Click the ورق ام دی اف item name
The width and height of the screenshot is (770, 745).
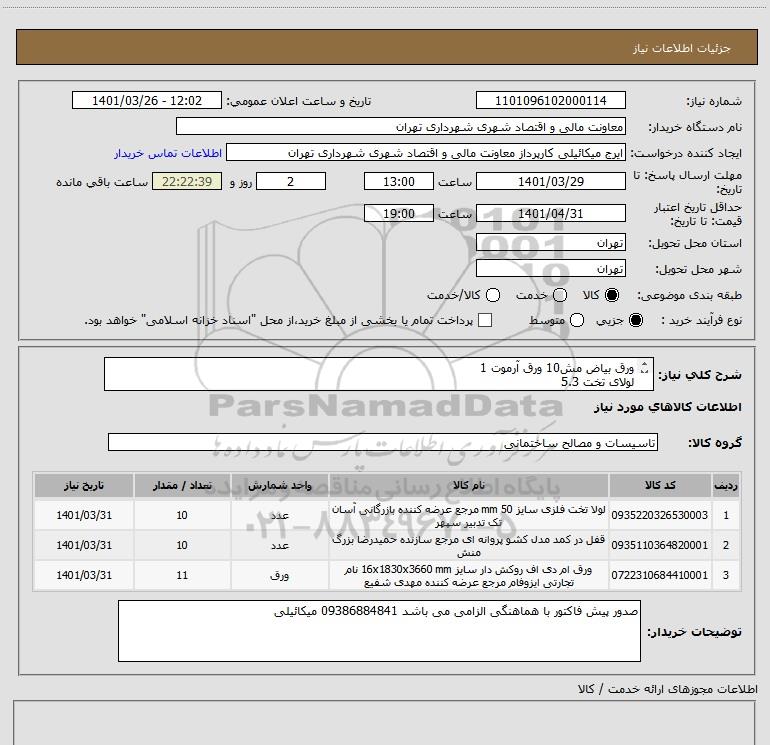click(468, 576)
